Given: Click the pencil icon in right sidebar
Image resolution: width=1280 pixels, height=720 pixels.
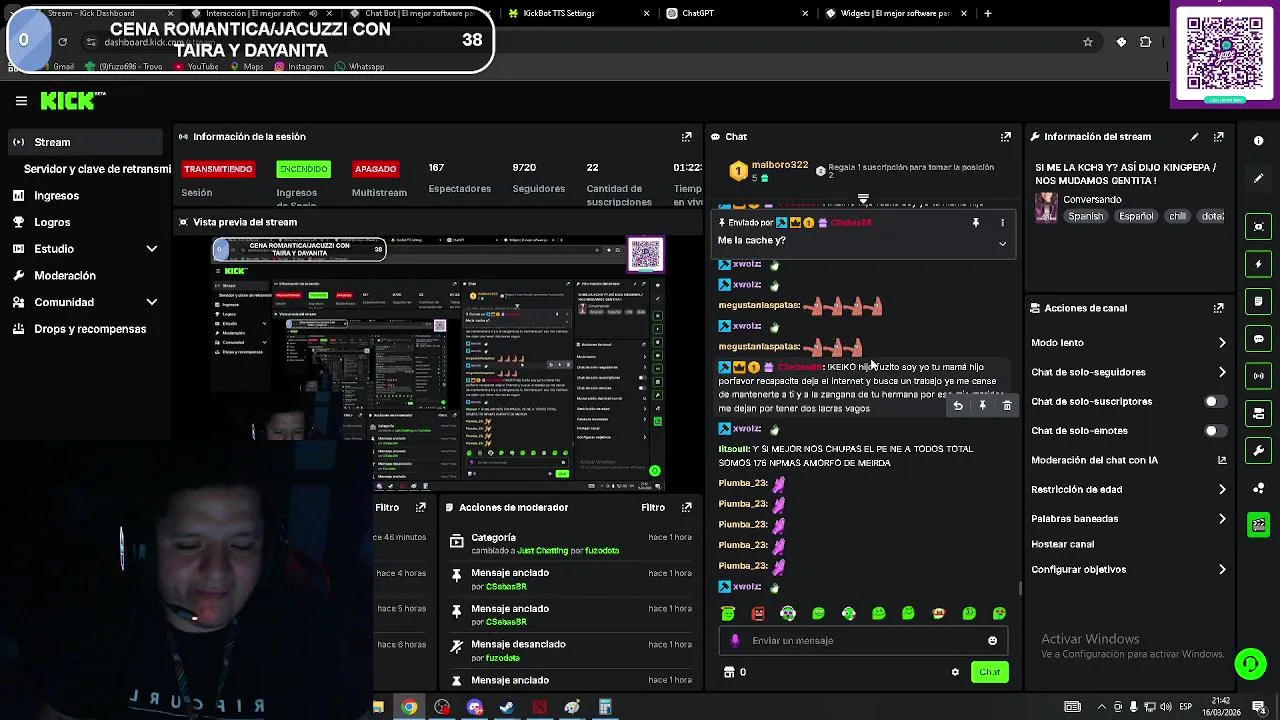Looking at the screenshot, I should 1259,178.
